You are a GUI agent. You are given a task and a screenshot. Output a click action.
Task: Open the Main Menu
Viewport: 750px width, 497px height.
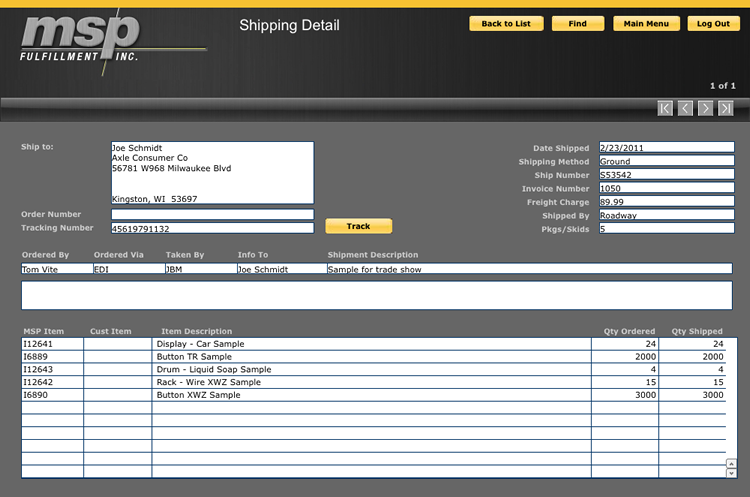[x=646, y=23]
